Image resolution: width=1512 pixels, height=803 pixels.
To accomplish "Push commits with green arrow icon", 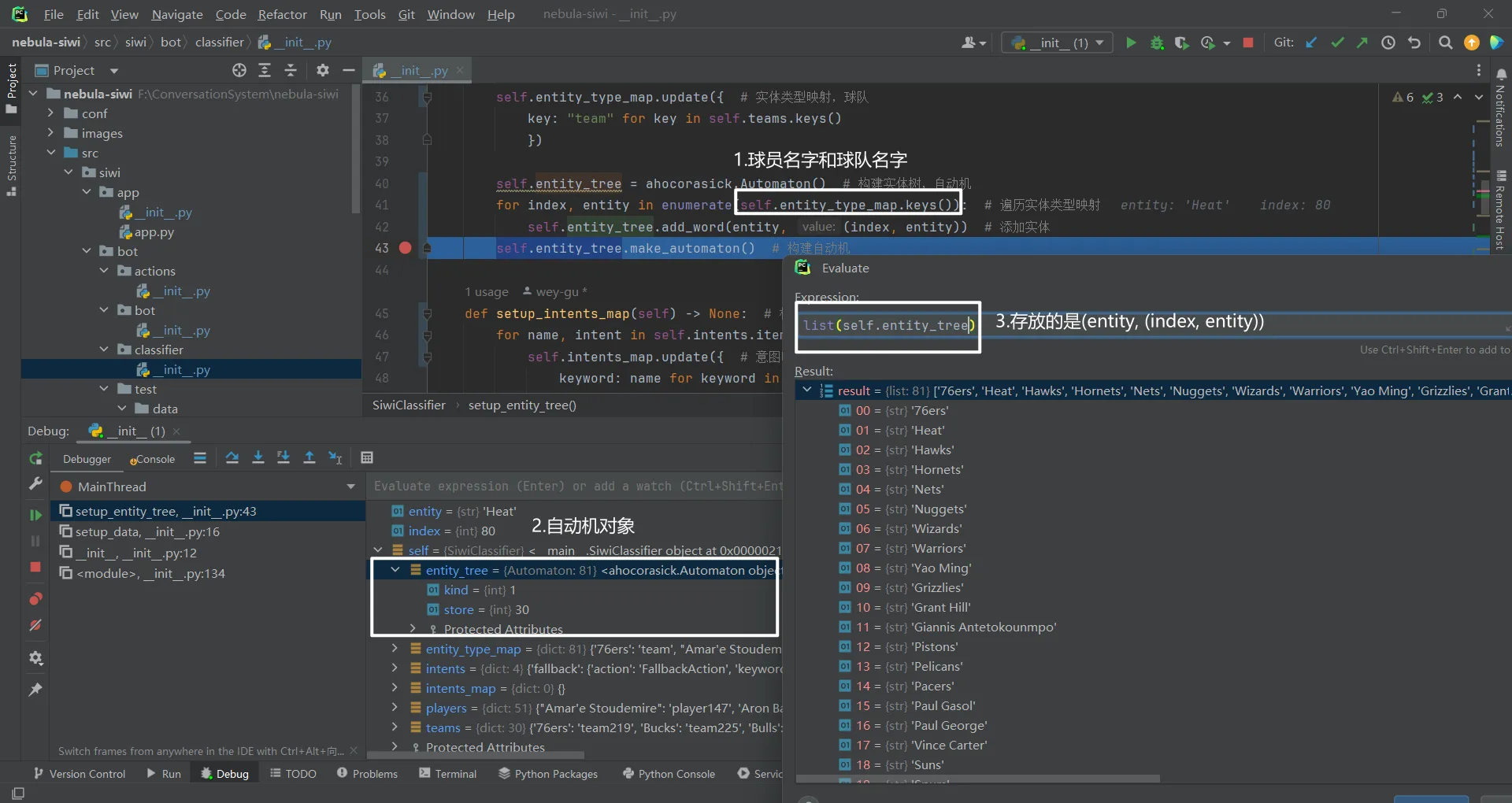I will pos(1362,43).
